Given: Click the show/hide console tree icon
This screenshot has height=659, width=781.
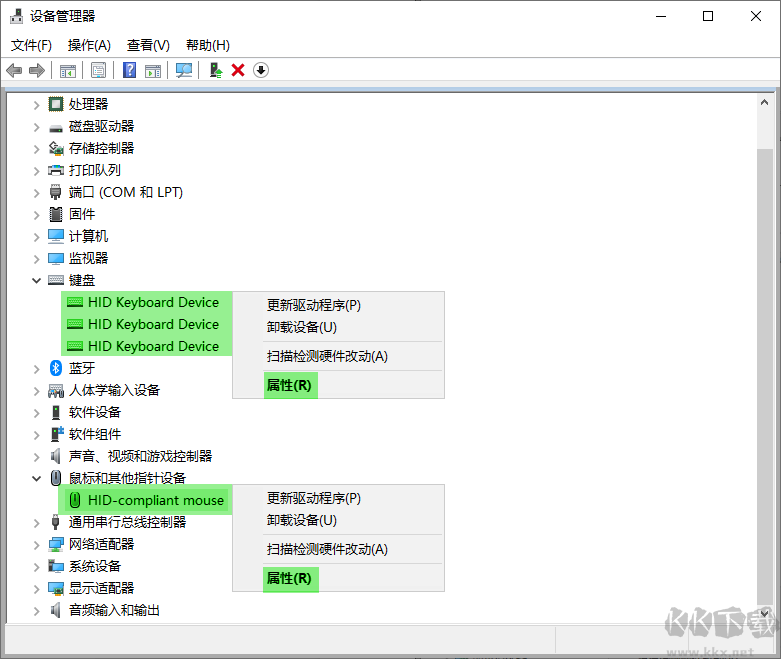Looking at the screenshot, I should point(68,70).
